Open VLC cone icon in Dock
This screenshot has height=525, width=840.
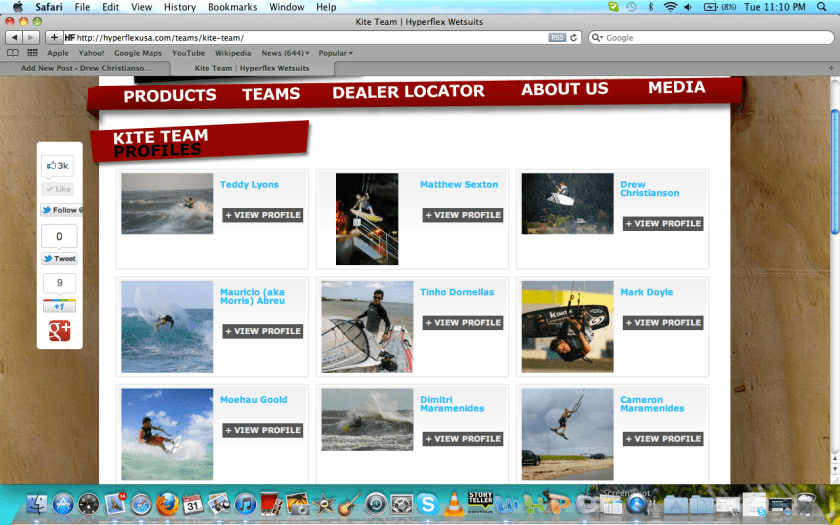click(454, 504)
